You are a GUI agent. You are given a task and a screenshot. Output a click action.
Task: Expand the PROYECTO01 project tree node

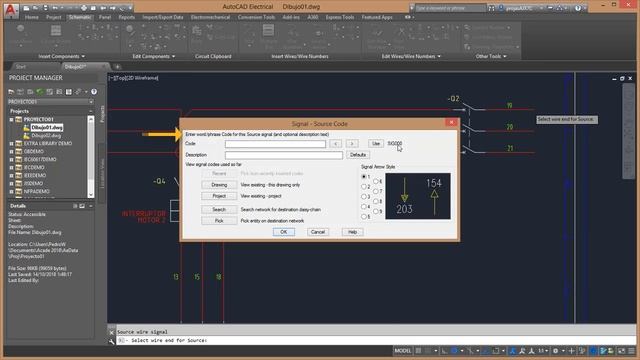tap(11, 120)
